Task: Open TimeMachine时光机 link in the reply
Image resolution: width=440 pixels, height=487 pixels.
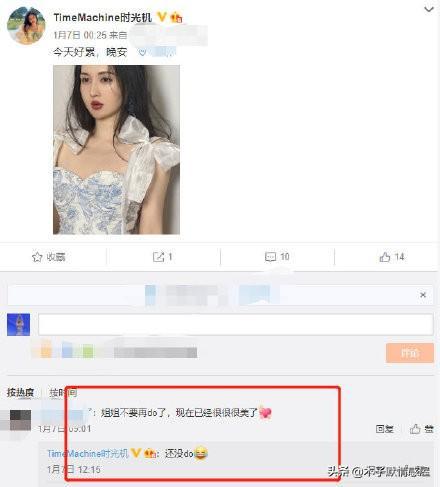Action: pos(88,453)
